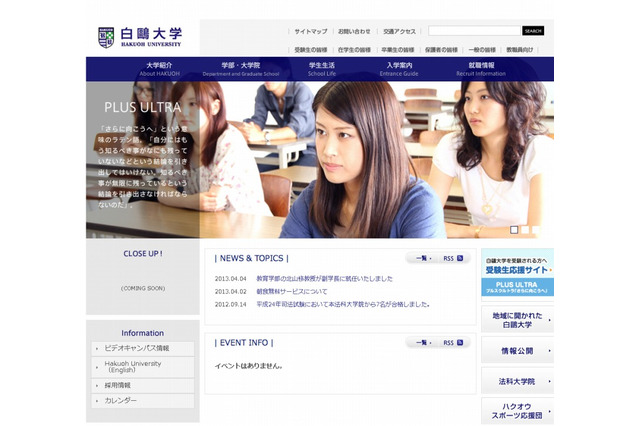Click the イベントはありません。 message text
640x426 pixels.
[x=249, y=366]
